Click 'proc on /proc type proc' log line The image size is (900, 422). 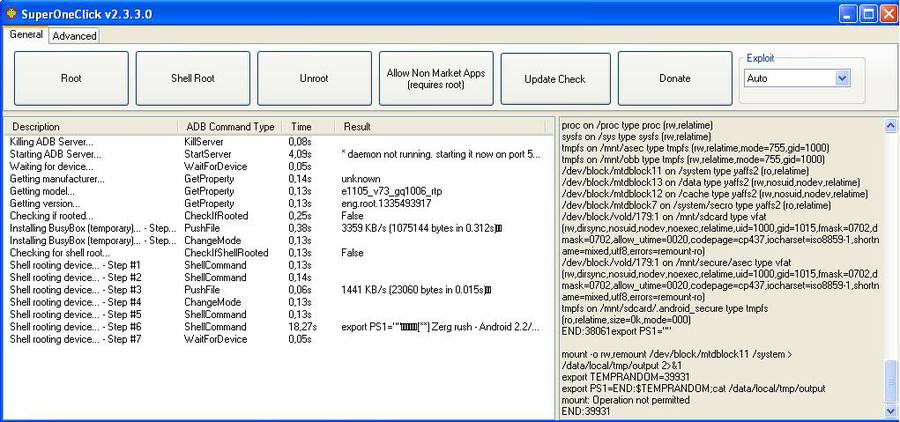(637, 125)
